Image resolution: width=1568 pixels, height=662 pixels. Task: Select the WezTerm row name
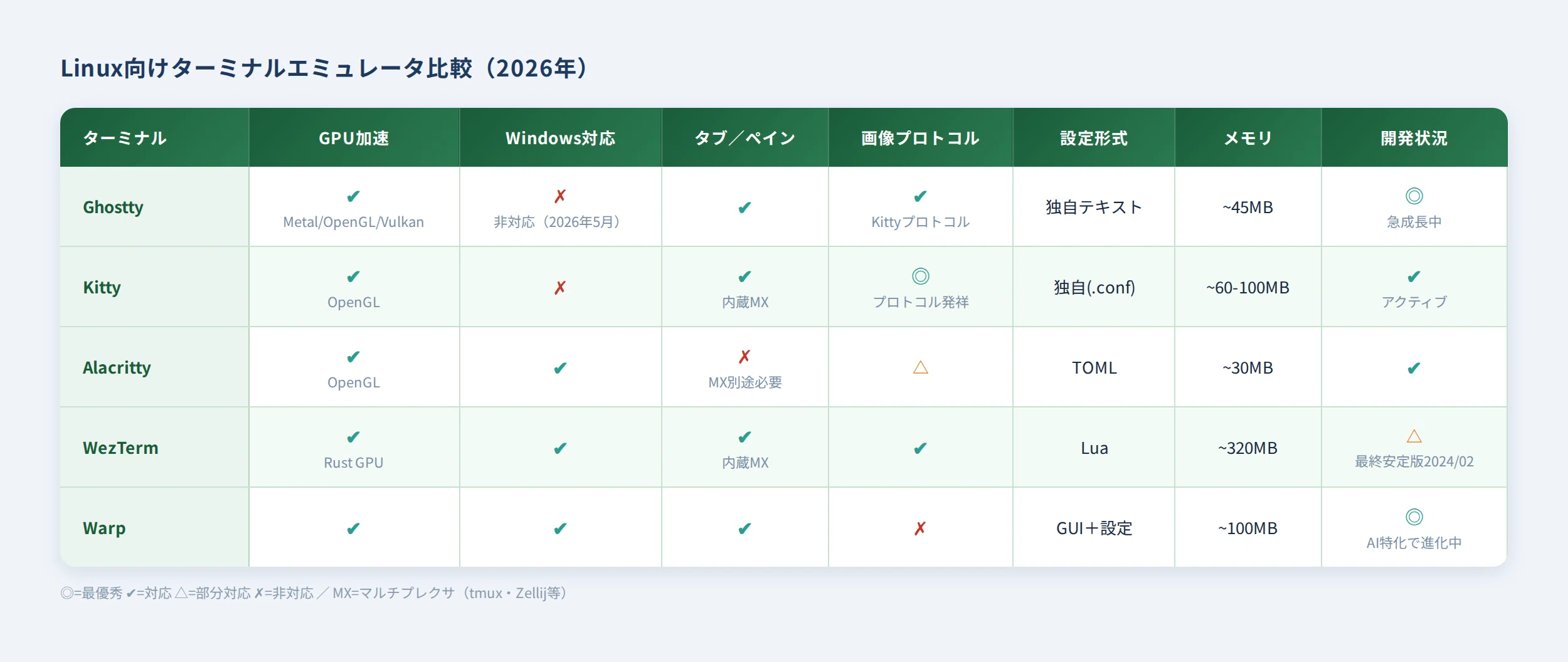tap(120, 448)
